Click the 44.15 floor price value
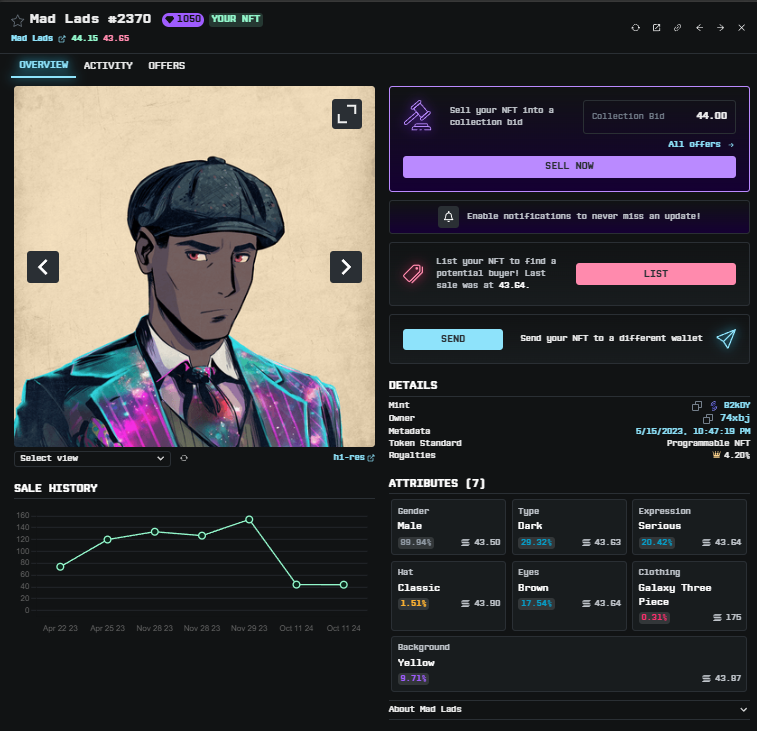This screenshot has width=757, height=731. coord(84,38)
